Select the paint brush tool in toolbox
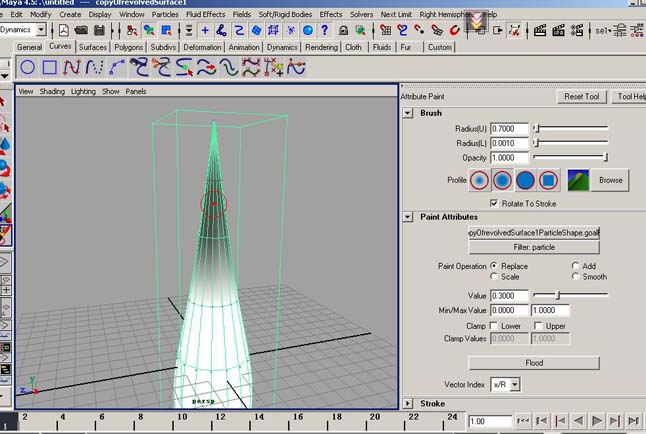Screen dimensions: 646x434 5,235
